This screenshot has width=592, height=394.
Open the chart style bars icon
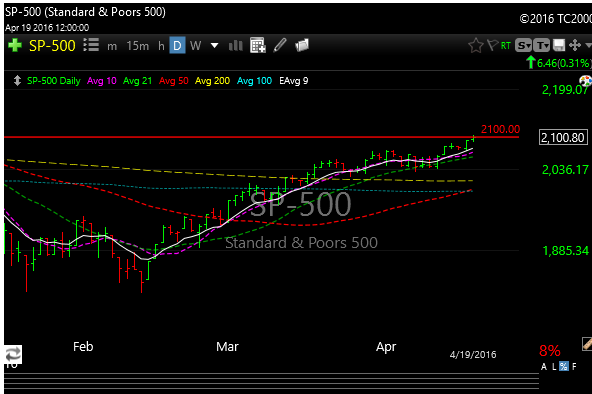click(236, 46)
